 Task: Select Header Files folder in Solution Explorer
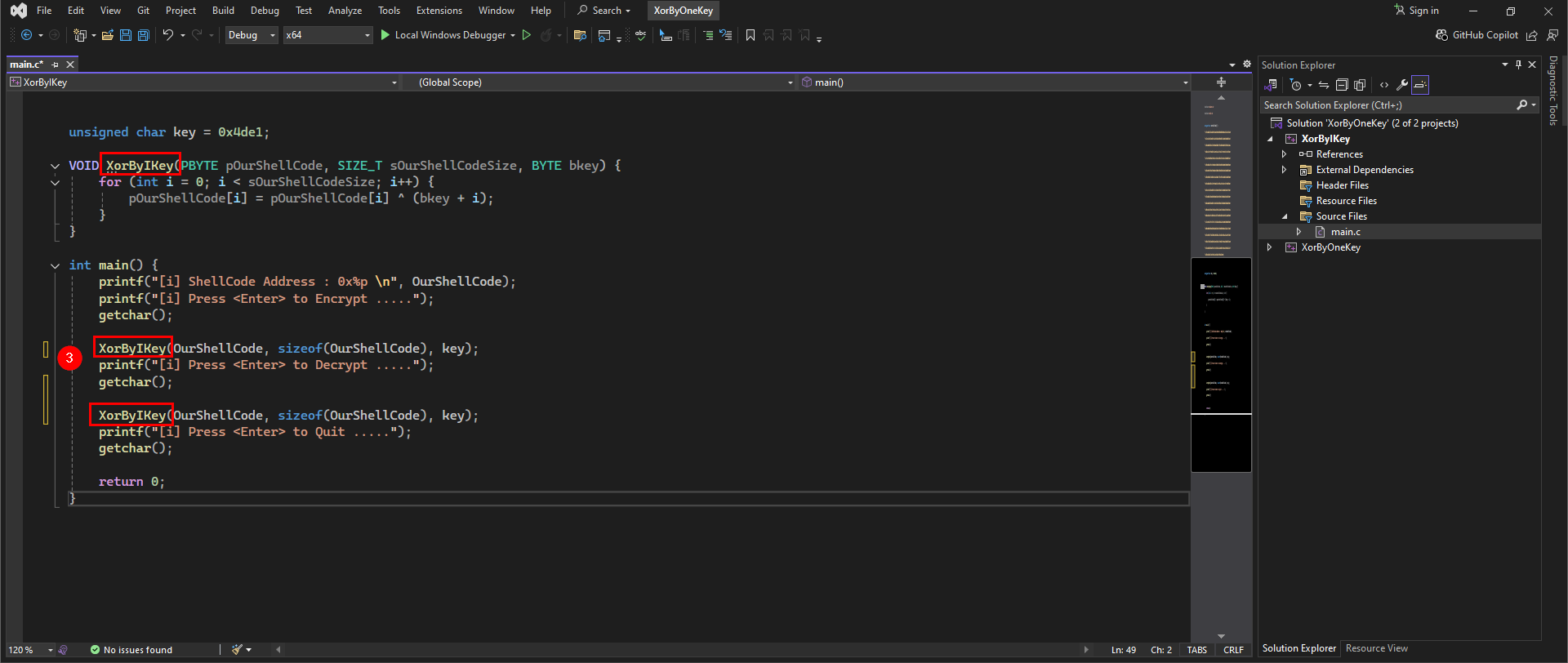[x=1343, y=185]
